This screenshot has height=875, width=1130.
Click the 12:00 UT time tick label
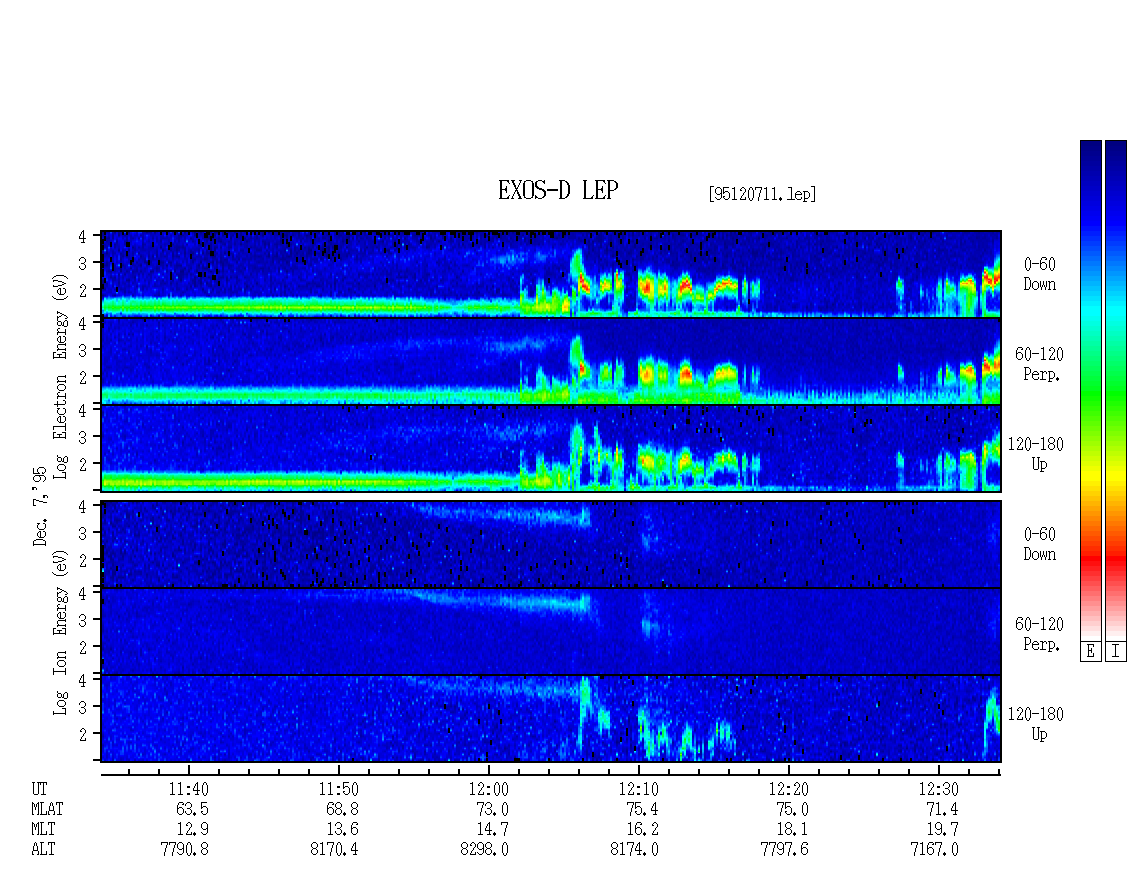(x=489, y=789)
